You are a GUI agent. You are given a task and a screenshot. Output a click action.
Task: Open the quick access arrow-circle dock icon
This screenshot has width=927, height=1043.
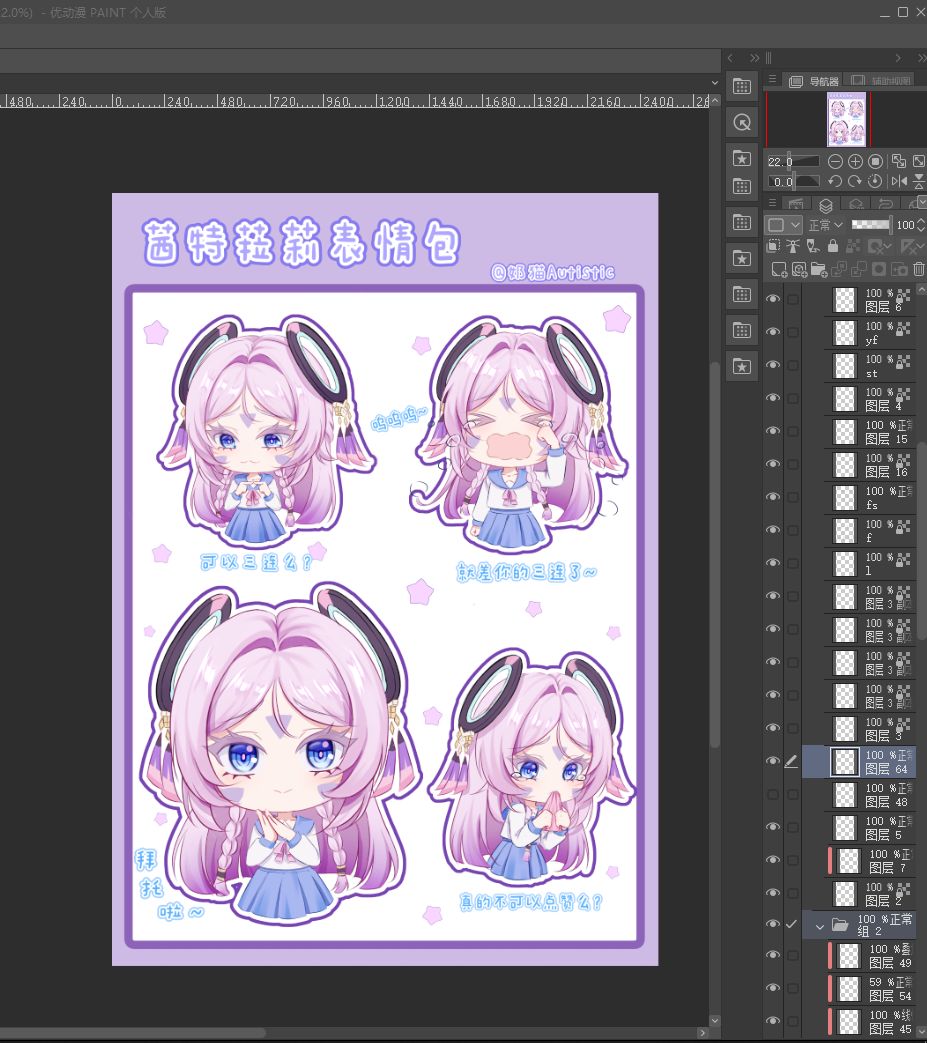(742, 122)
